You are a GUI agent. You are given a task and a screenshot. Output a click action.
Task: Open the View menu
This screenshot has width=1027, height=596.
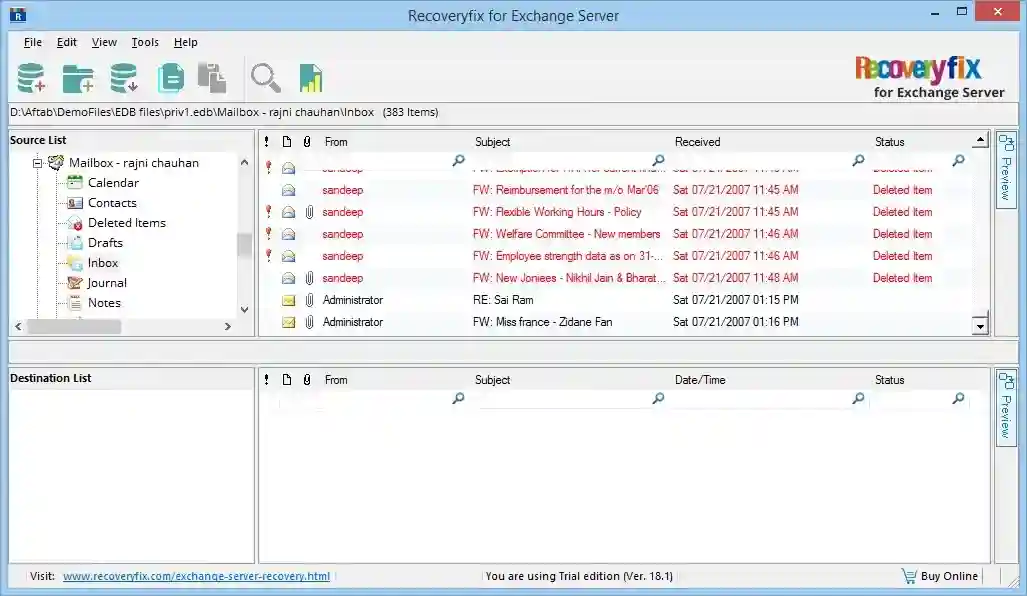click(x=104, y=42)
